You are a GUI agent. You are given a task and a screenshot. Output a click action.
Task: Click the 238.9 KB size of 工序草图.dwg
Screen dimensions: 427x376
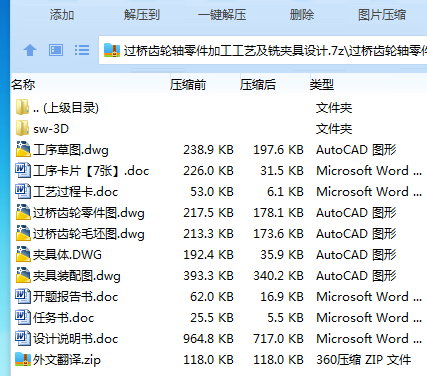click(x=208, y=150)
